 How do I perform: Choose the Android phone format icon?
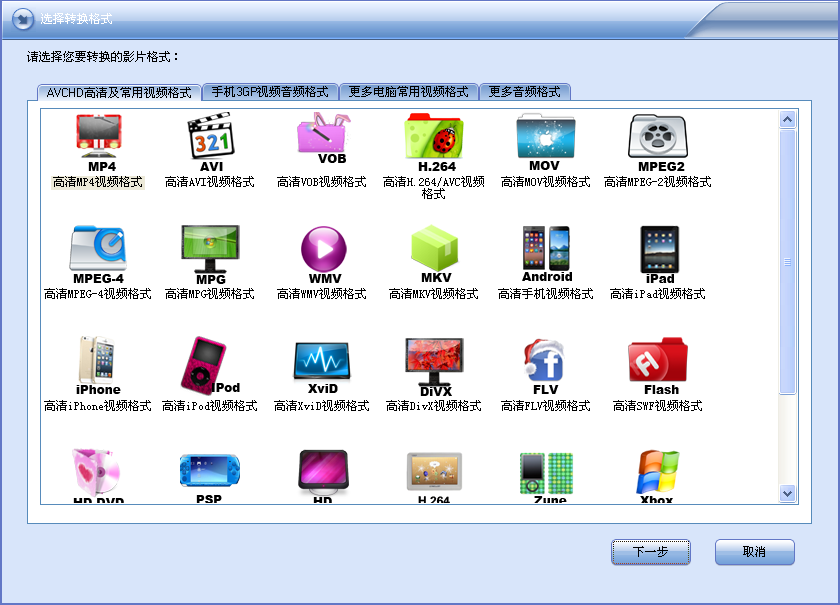(546, 248)
